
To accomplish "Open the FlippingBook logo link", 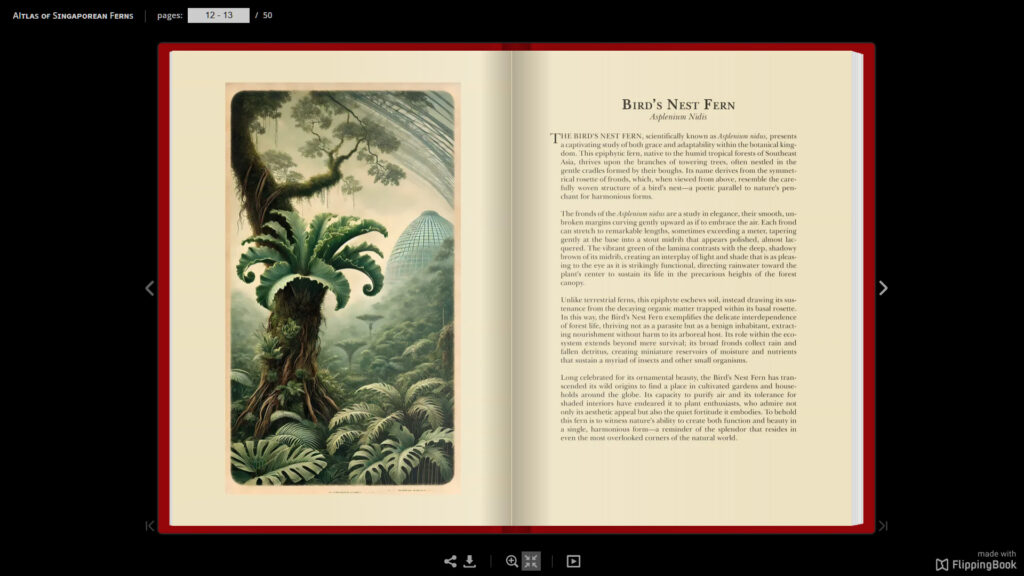I will tap(975, 565).
